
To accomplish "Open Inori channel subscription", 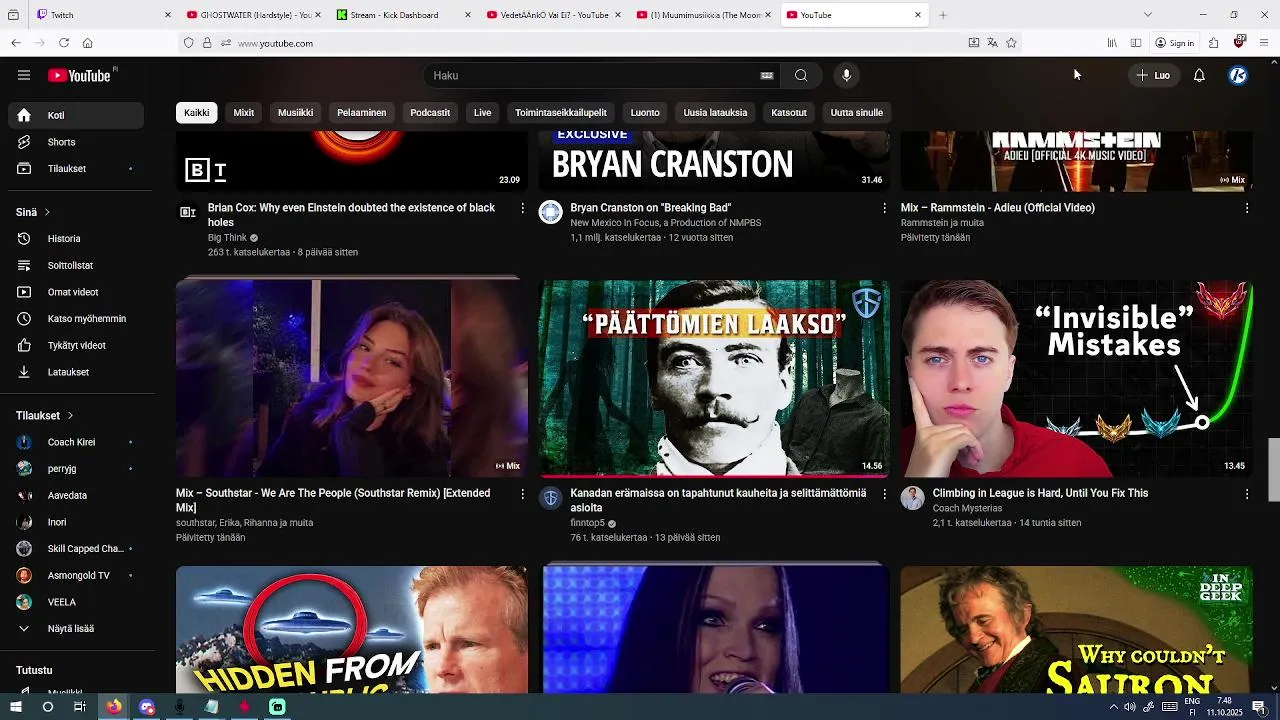I will (x=76, y=522).
